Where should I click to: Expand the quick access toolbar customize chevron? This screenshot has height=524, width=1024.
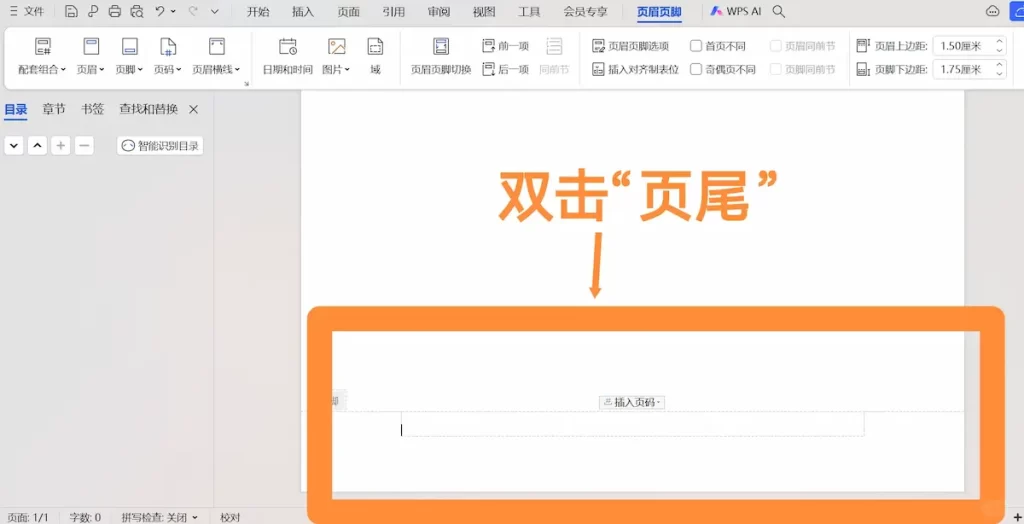click(214, 11)
